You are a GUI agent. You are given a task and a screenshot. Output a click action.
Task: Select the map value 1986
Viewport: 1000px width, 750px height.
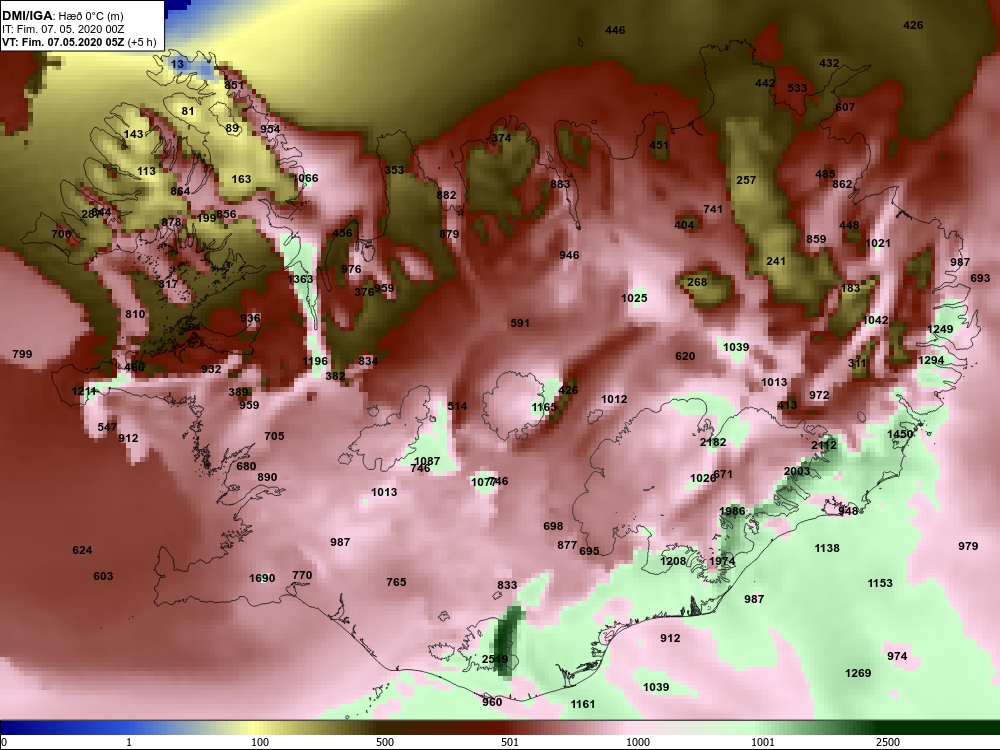pyautogui.click(x=732, y=511)
